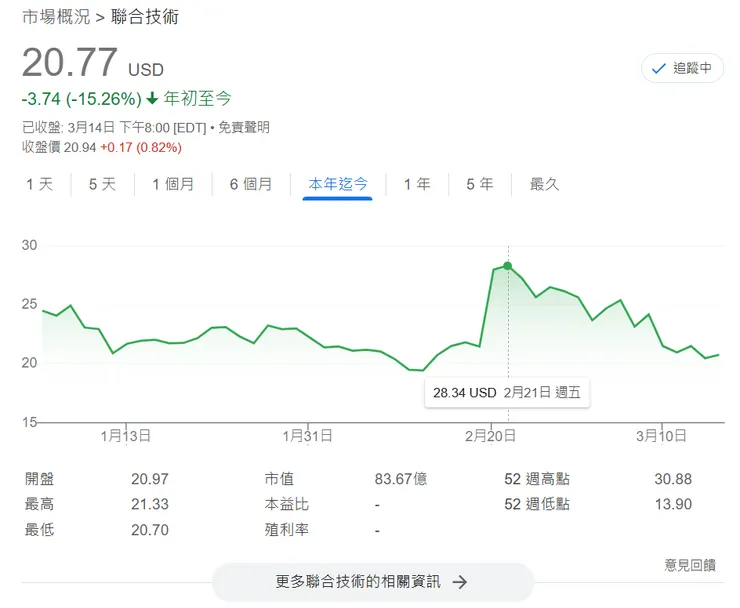740x608 pixels.
Task: Open the 市場概況 breadcrumb link
Action: 56,17
